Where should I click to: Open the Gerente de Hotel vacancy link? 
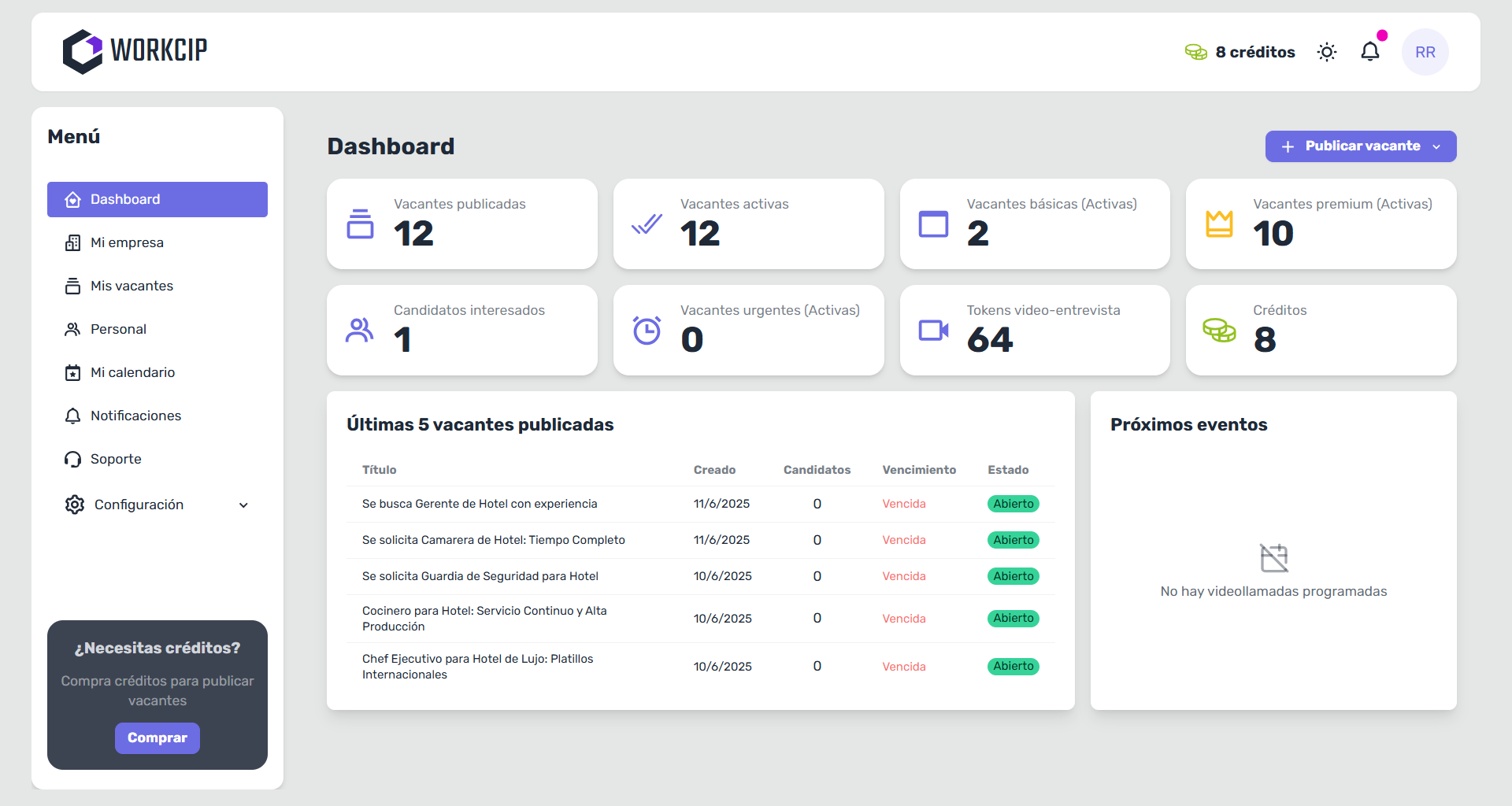click(x=480, y=504)
